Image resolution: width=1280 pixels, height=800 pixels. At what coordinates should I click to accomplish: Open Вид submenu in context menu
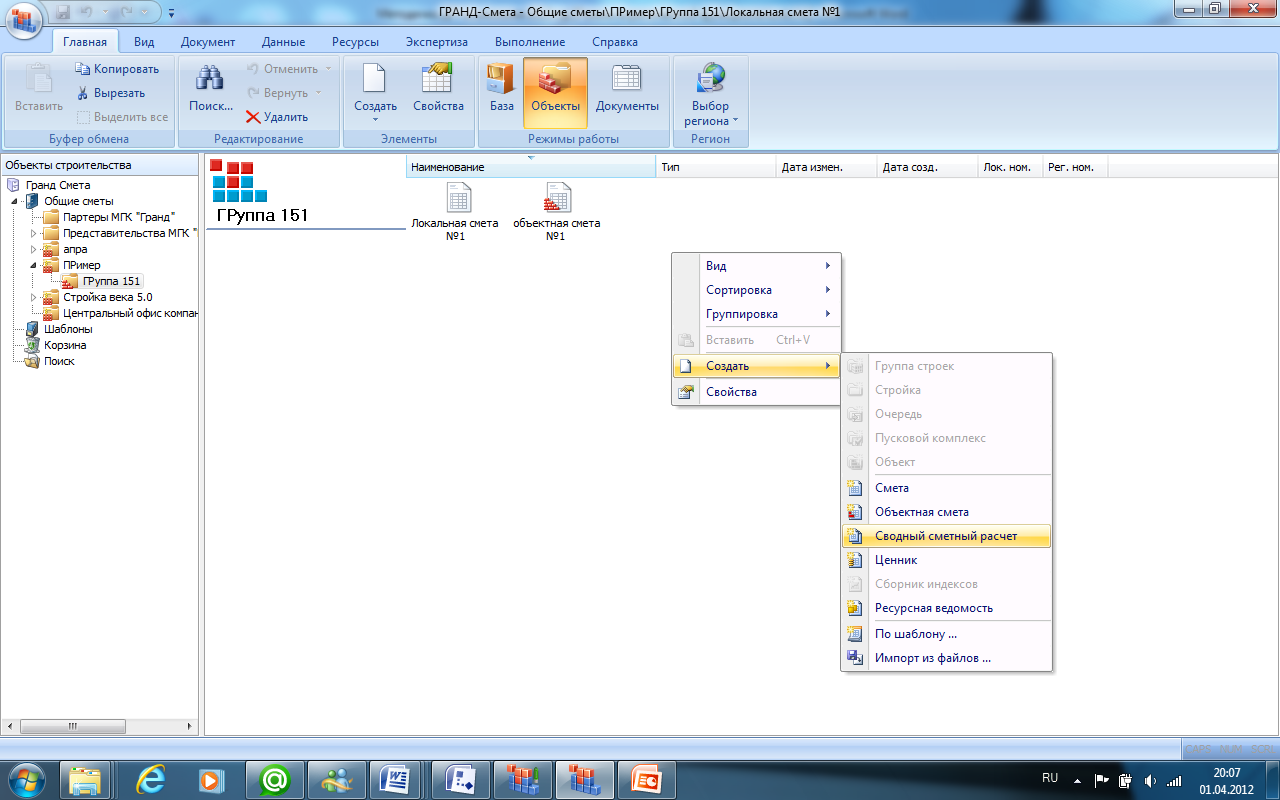click(756, 266)
